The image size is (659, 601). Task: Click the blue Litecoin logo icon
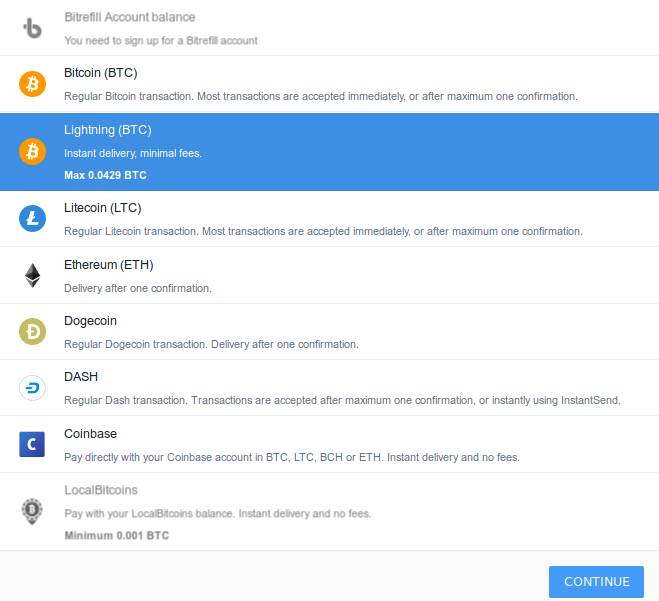coord(32,219)
